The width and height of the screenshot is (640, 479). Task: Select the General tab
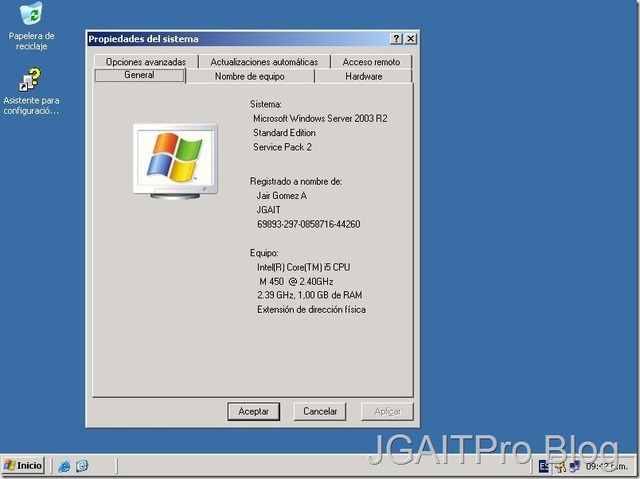point(140,75)
